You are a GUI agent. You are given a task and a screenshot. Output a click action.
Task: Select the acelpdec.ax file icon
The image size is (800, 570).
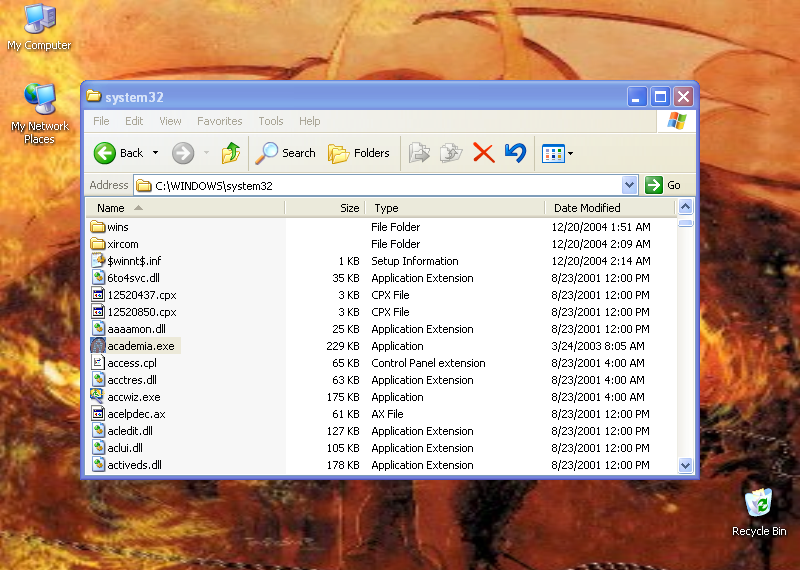(97, 414)
